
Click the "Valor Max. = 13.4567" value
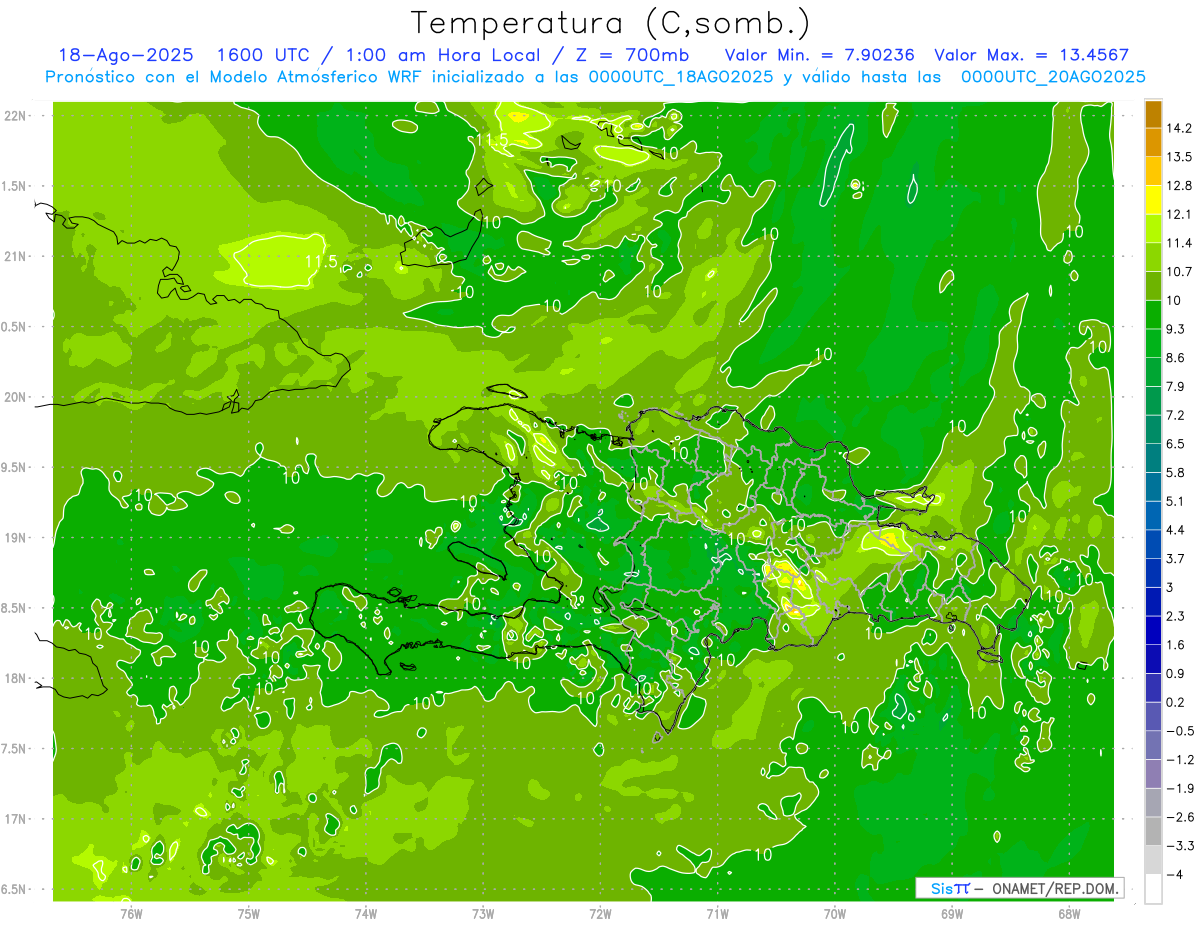[x=1031, y=55]
